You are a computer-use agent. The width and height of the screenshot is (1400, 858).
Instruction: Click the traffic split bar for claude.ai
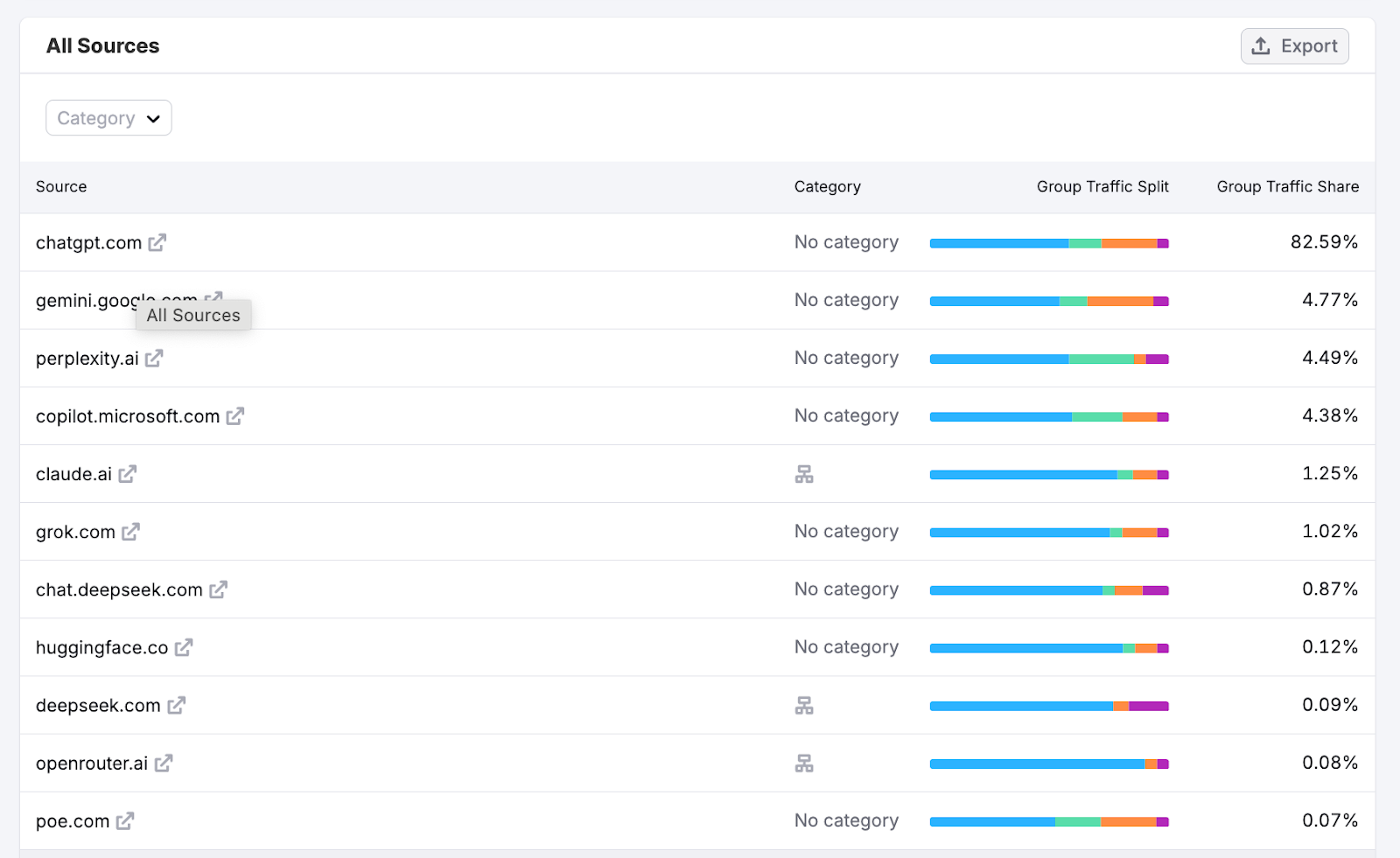1049,474
